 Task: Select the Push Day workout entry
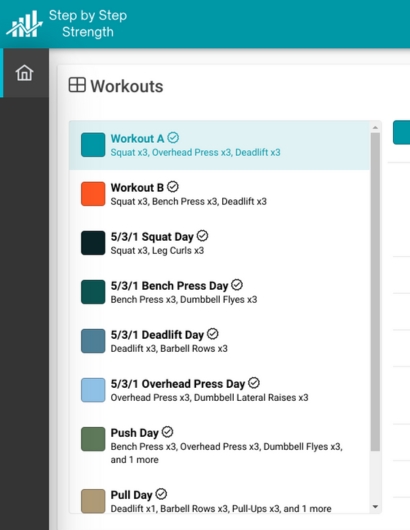(219, 446)
